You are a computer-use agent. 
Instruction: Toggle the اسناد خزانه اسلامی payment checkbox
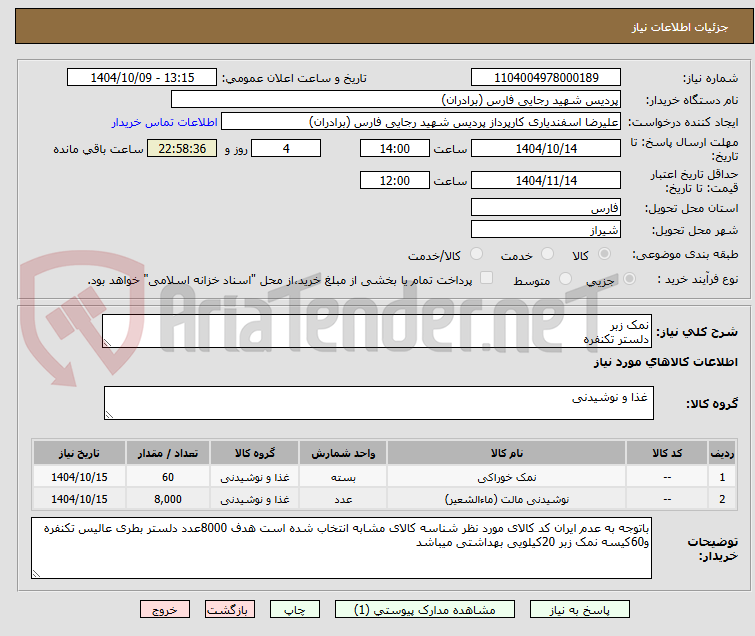[487, 278]
